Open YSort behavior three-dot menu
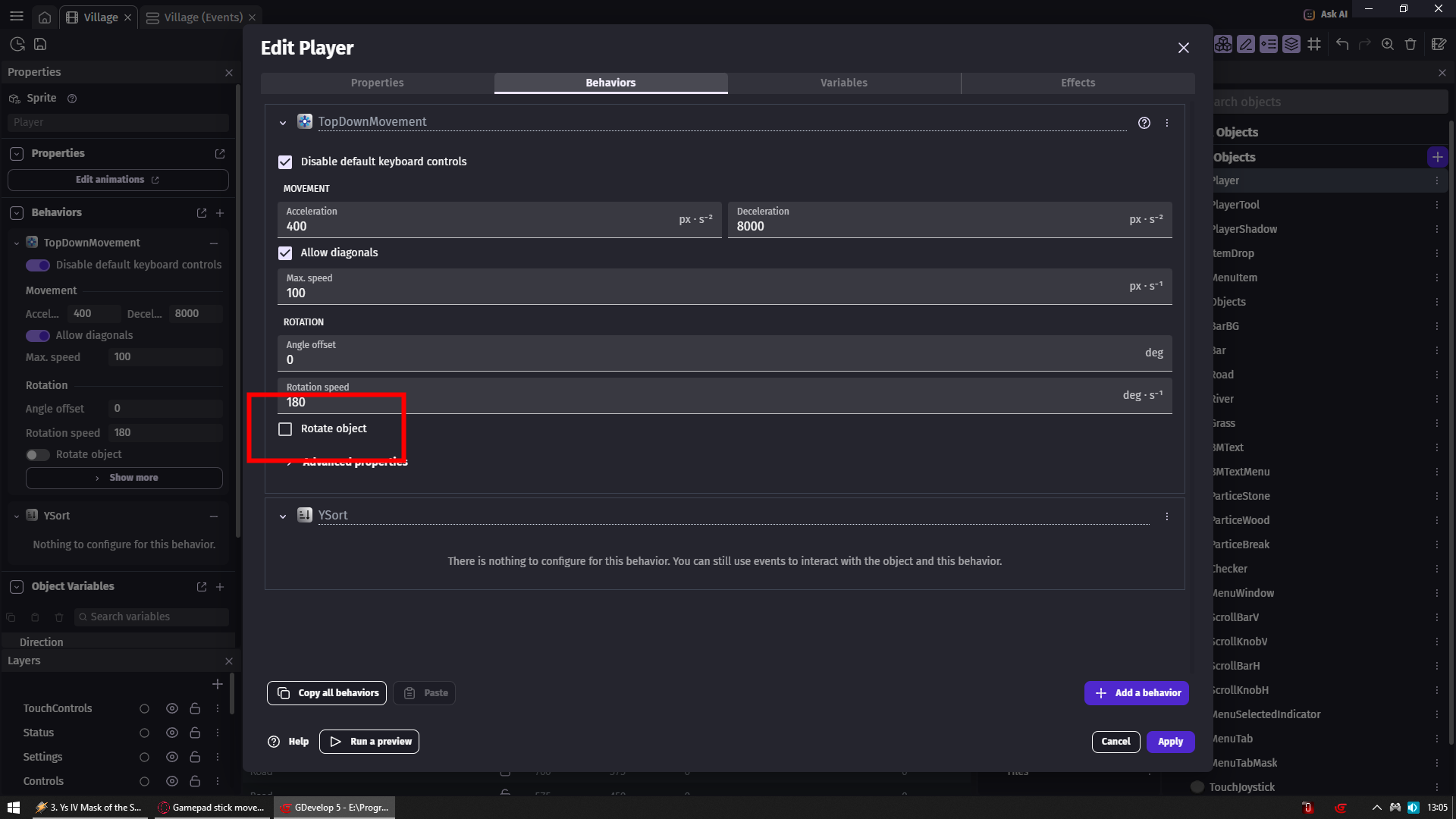 point(1167,516)
